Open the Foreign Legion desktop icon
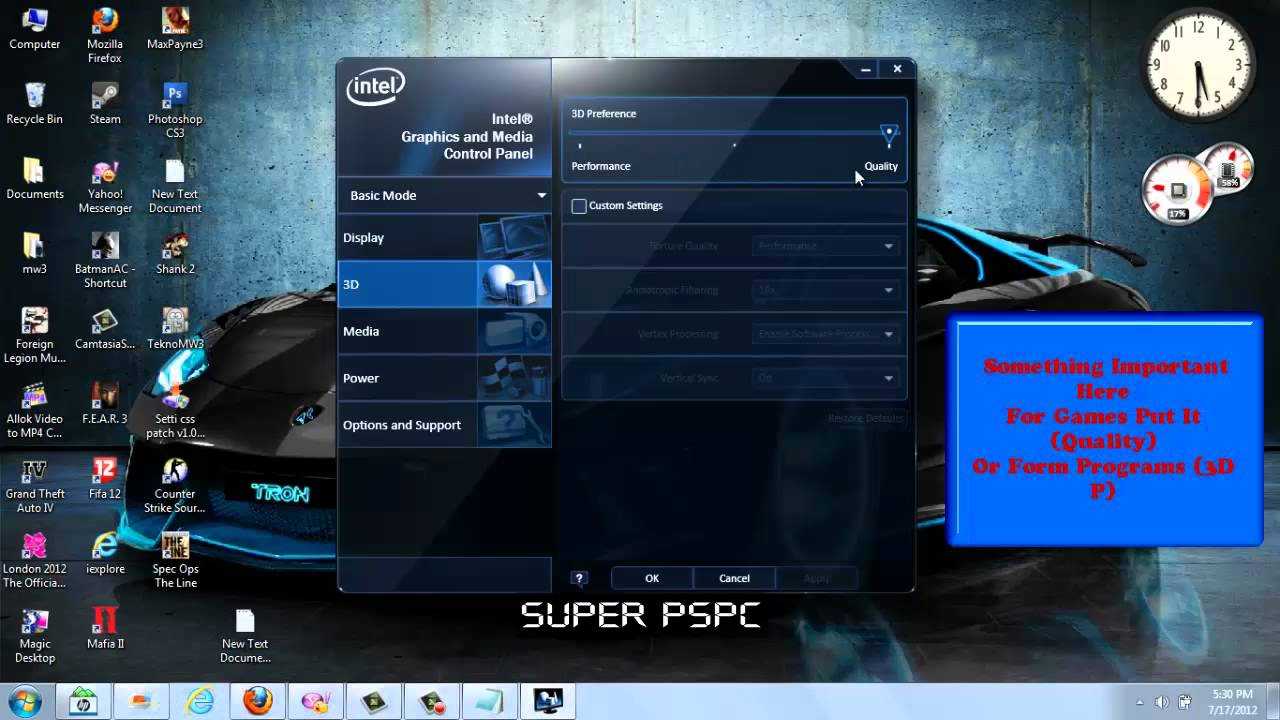The image size is (1280, 720). pyautogui.click(x=35, y=335)
